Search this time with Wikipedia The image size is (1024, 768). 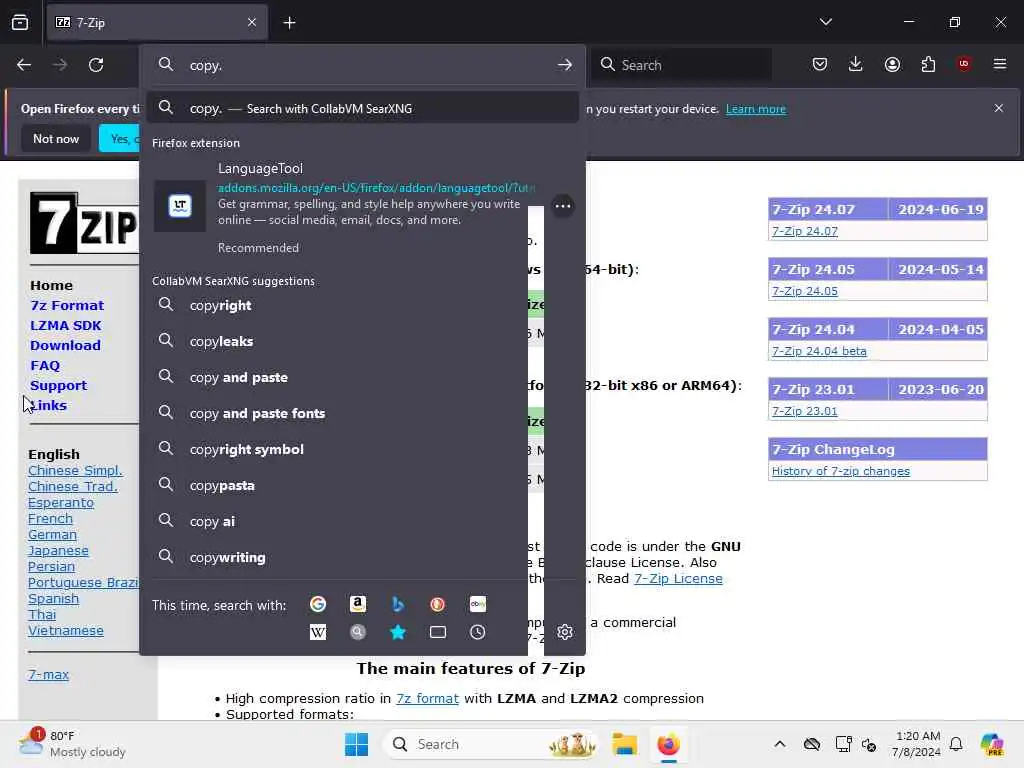318,632
